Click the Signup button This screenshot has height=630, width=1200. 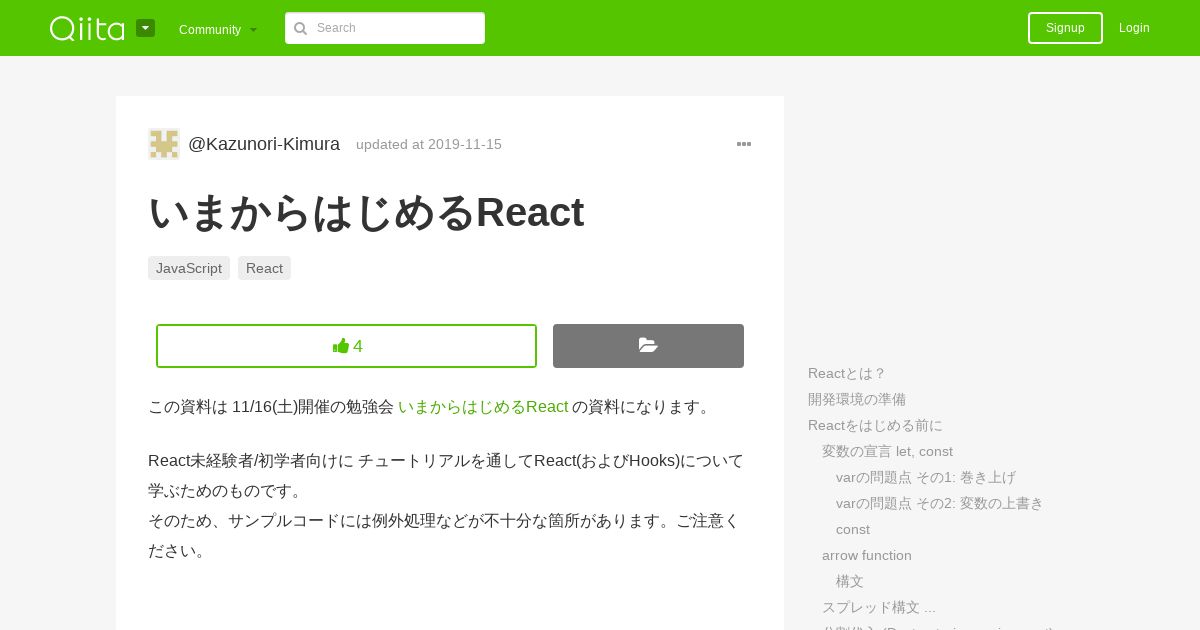point(1065,28)
